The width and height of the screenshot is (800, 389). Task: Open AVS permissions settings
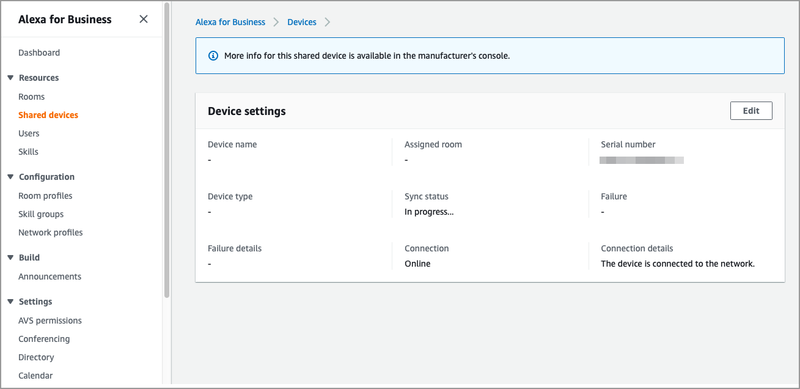[50, 321]
